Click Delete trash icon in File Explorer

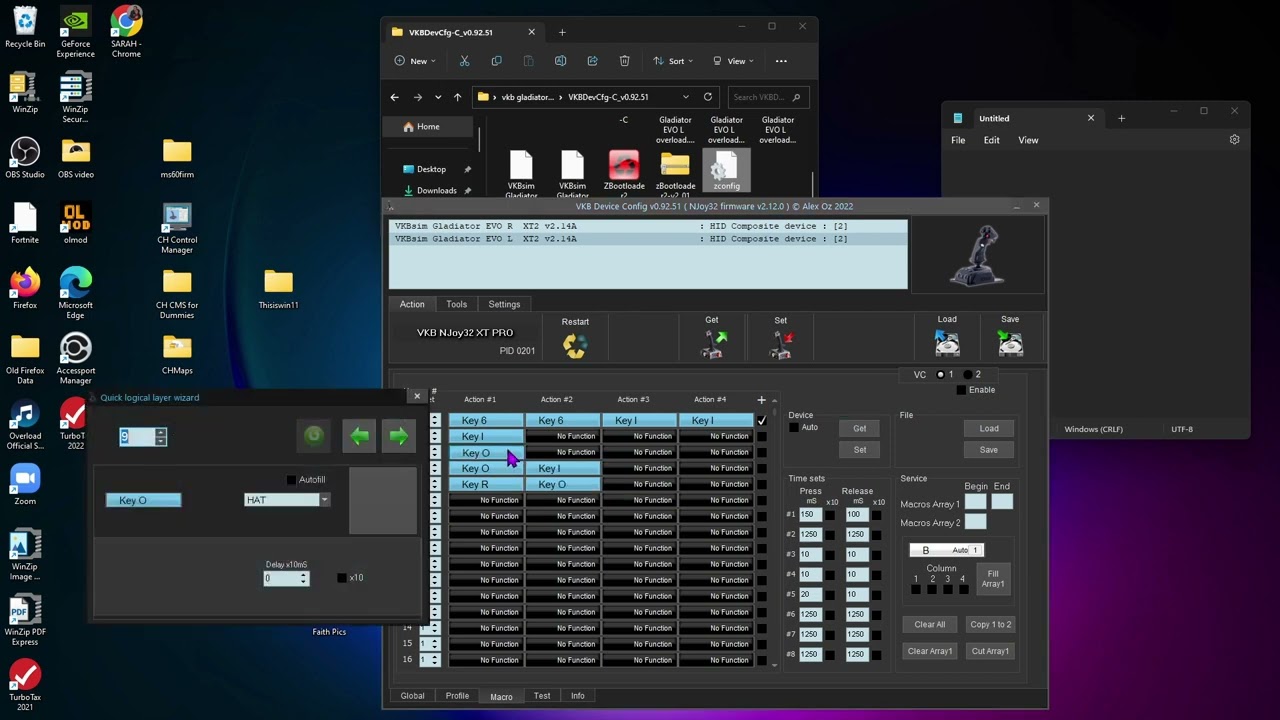click(x=624, y=61)
